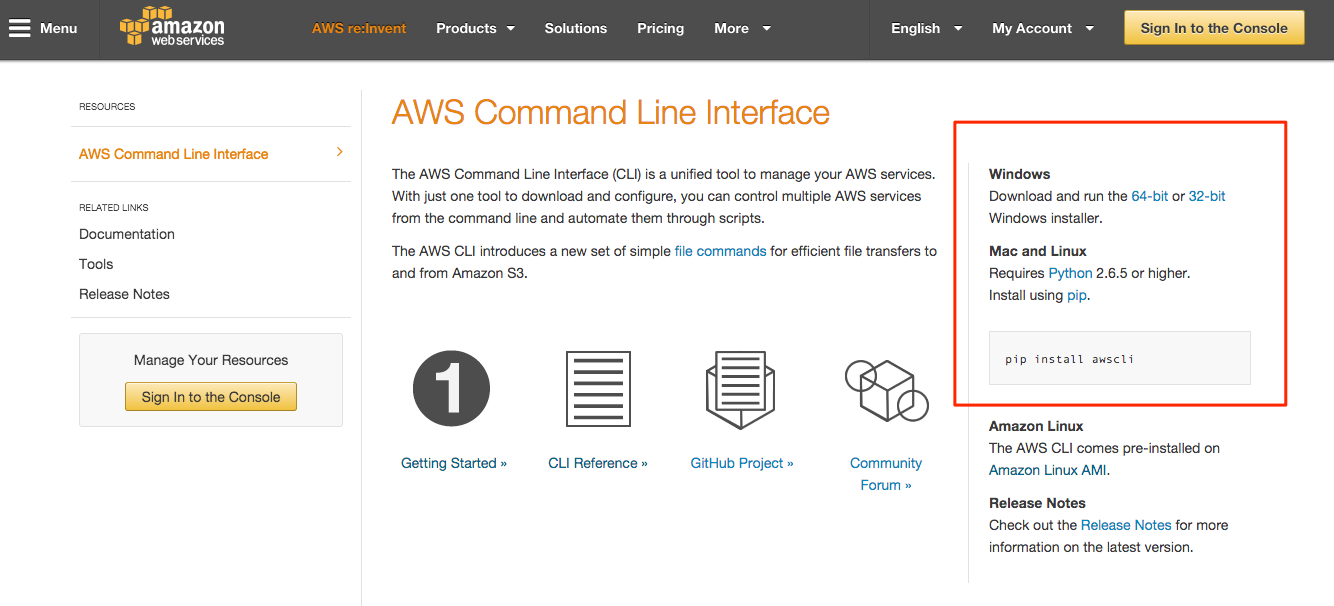Open the English language dropdown
This screenshot has height=606, width=1334.
[926, 28]
